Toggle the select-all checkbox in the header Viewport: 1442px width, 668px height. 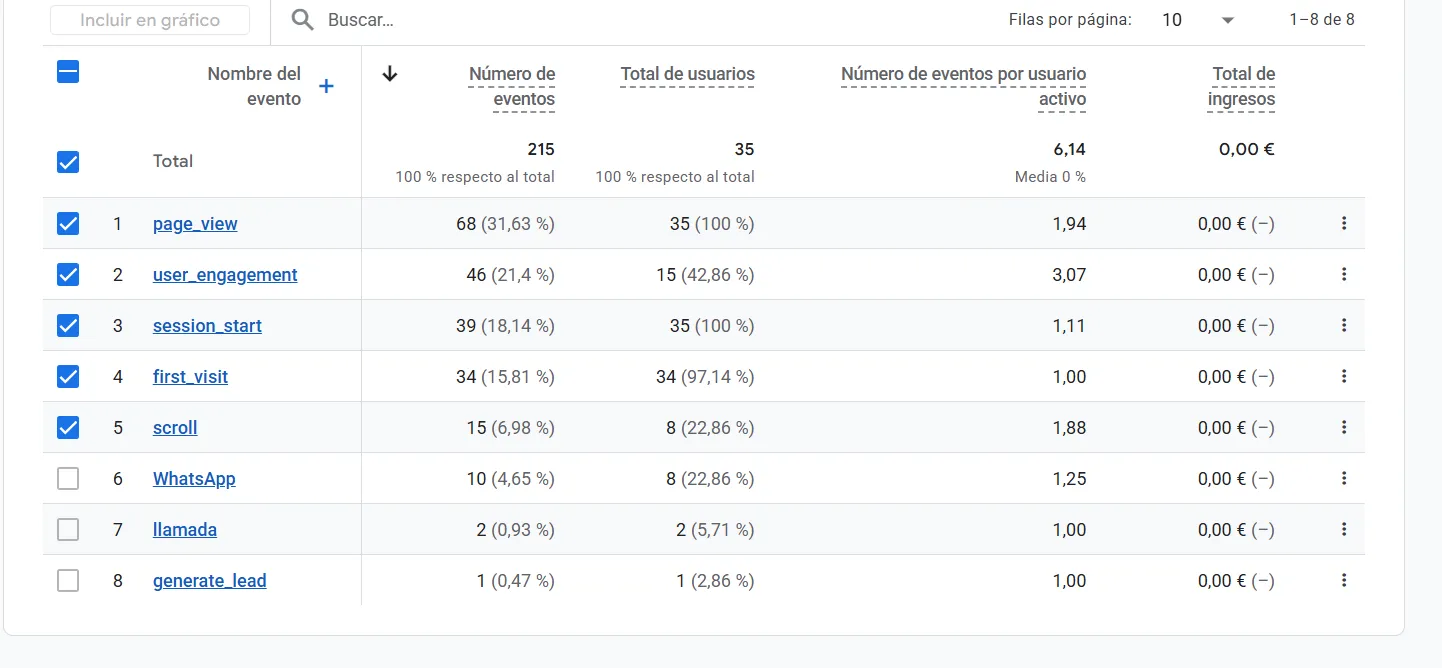(x=68, y=72)
